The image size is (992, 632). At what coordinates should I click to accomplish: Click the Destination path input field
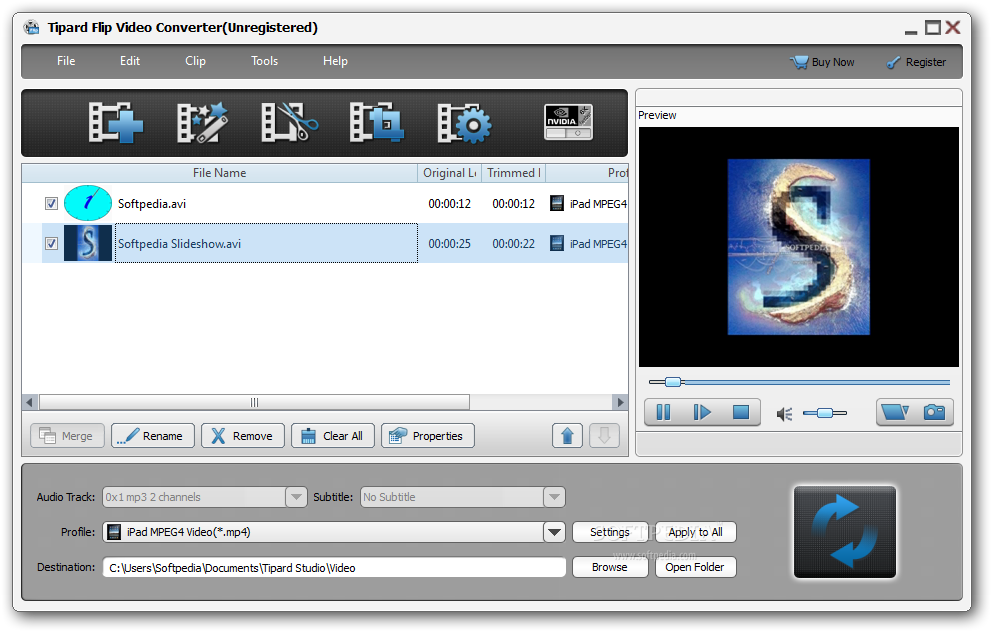tap(334, 567)
